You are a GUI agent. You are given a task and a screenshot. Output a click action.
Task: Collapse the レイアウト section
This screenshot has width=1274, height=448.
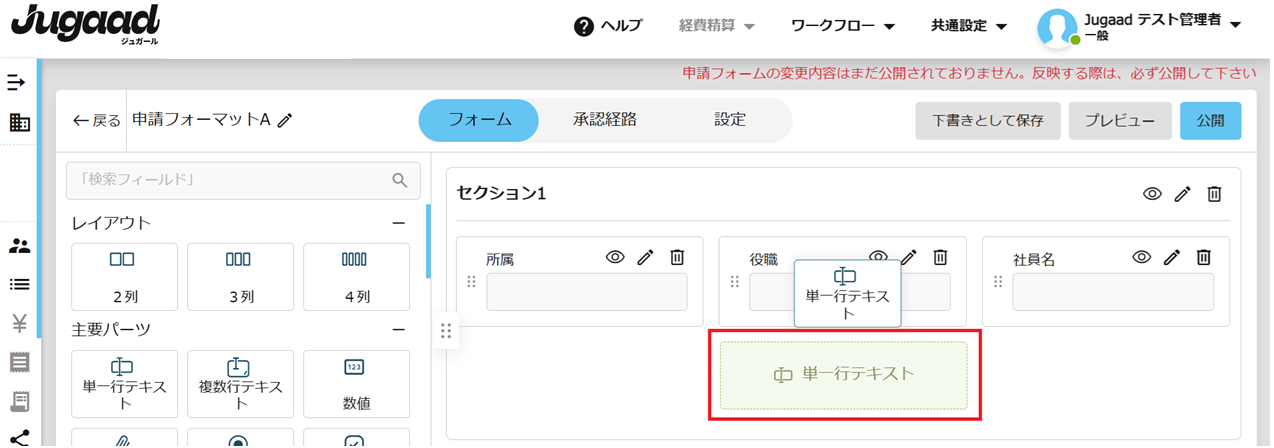click(398, 223)
